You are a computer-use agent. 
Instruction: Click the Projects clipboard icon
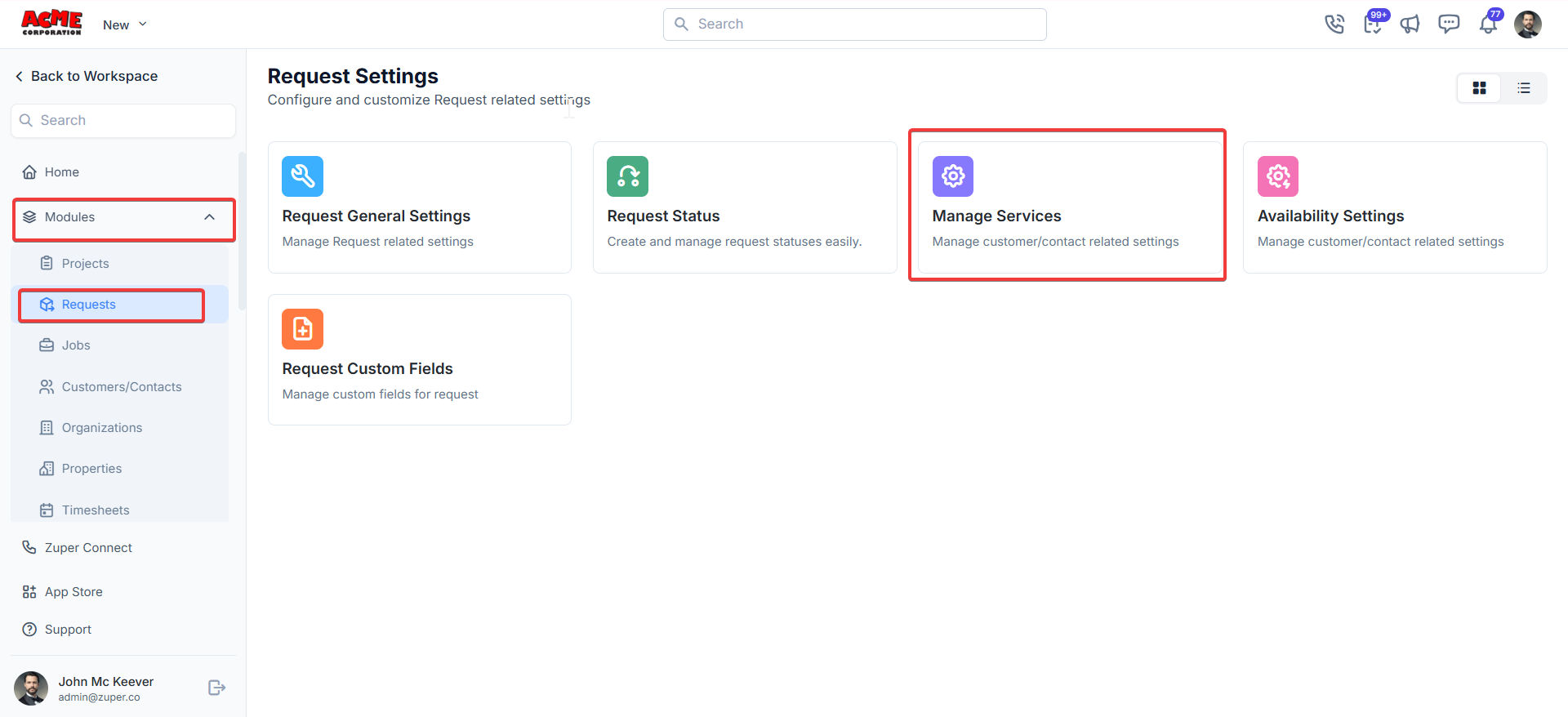(47, 263)
